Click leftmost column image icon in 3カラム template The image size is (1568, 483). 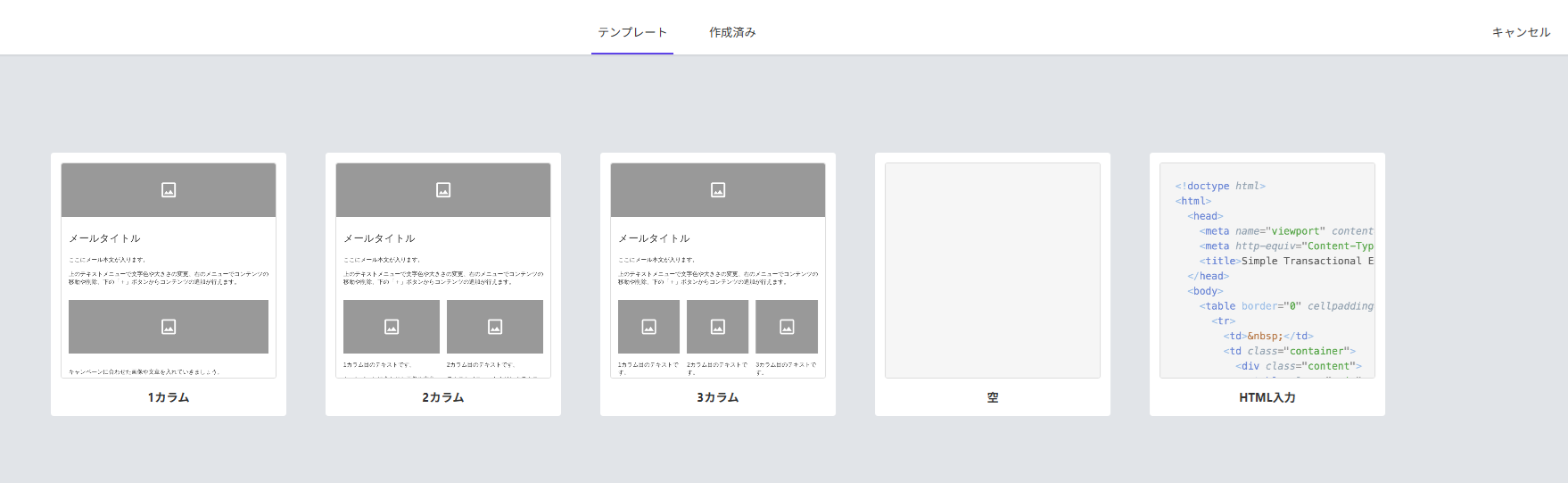tap(649, 327)
